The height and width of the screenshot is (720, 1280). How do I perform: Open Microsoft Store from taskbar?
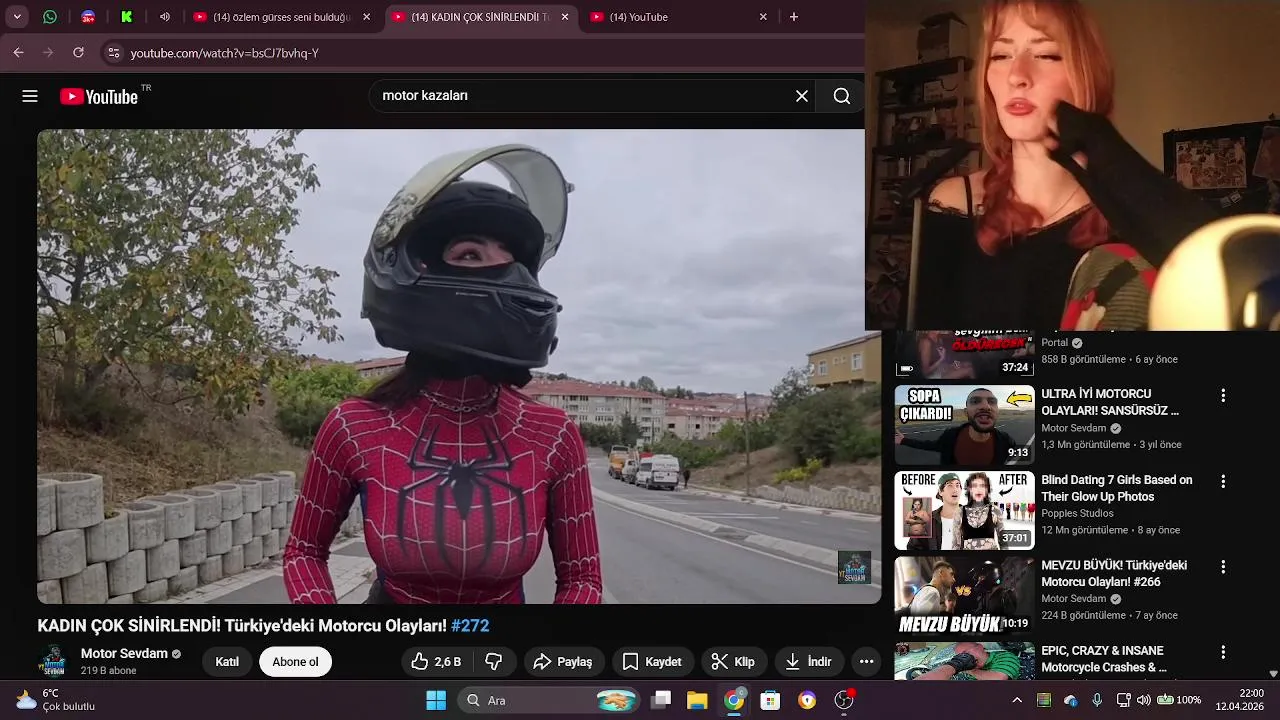click(770, 700)
